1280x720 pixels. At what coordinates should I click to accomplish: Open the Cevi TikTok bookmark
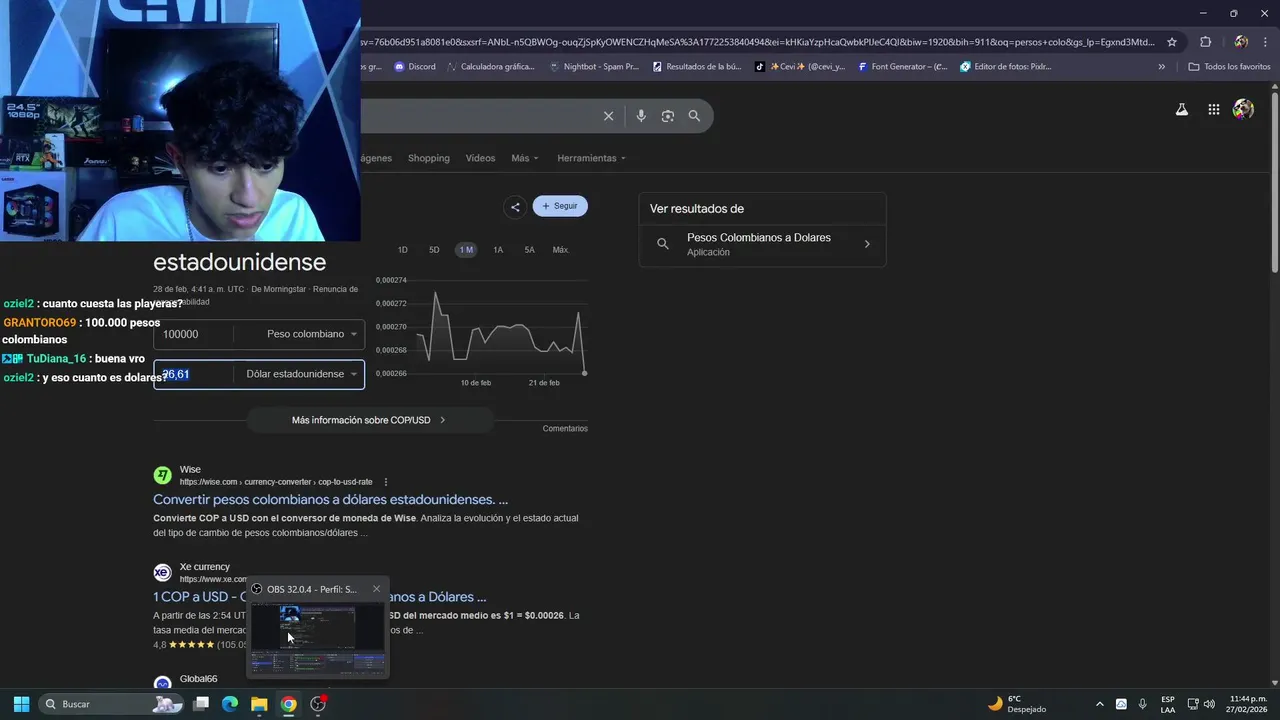[x=800, y=67]
